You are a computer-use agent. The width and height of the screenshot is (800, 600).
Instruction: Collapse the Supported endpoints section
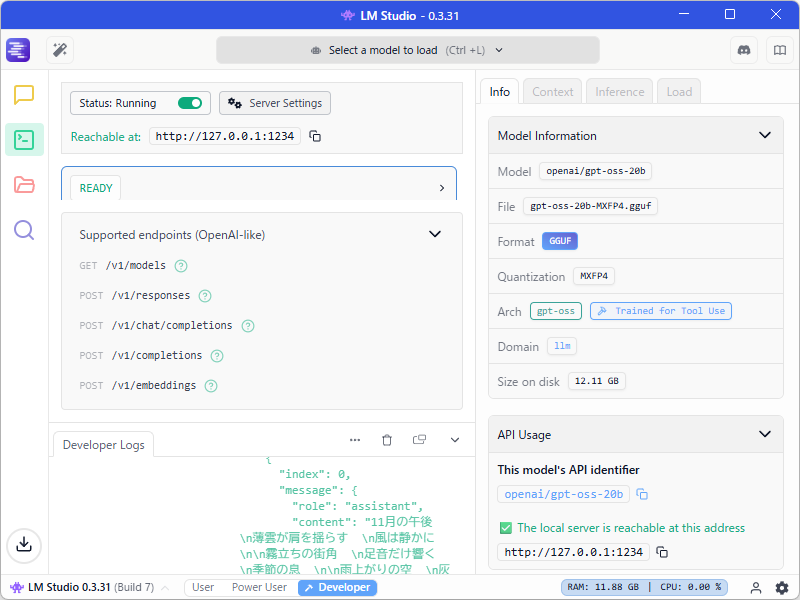(435, 233)
